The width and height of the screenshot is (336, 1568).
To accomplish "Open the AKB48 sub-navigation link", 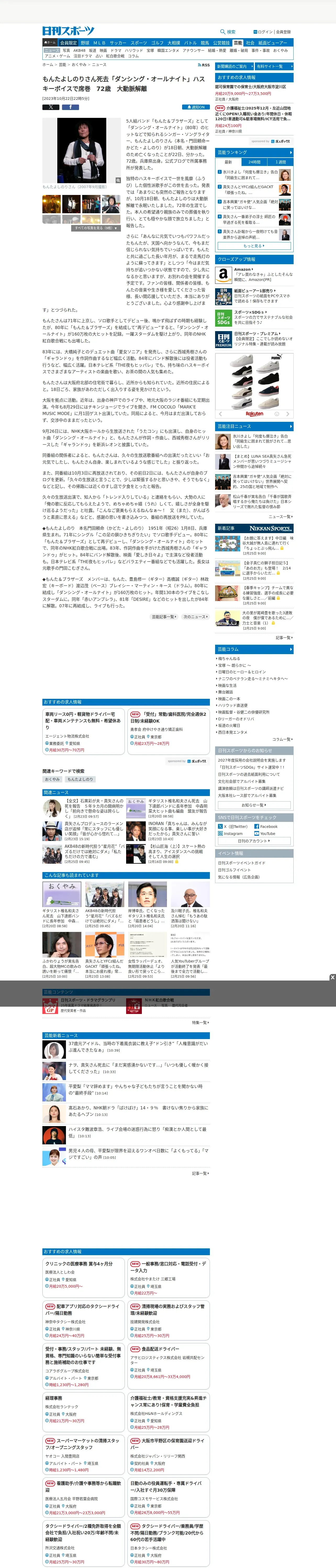I will [79, 50].
